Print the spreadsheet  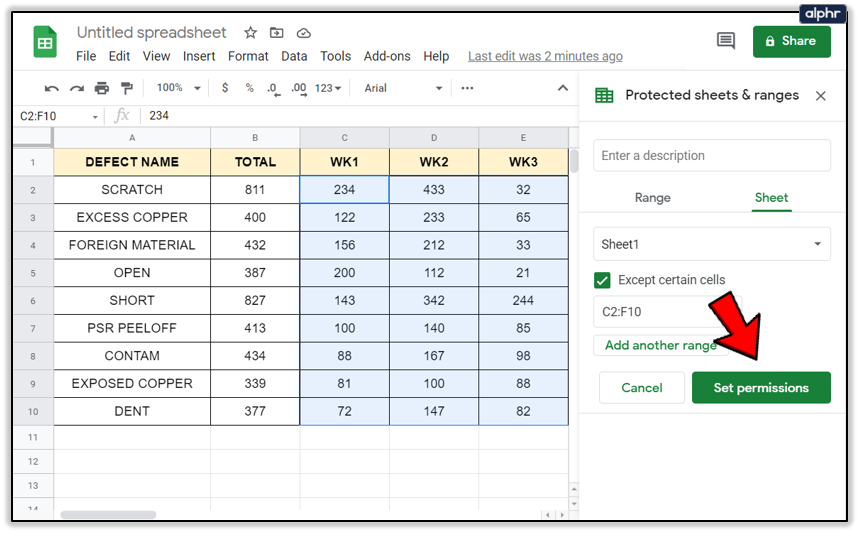[102, 88]
